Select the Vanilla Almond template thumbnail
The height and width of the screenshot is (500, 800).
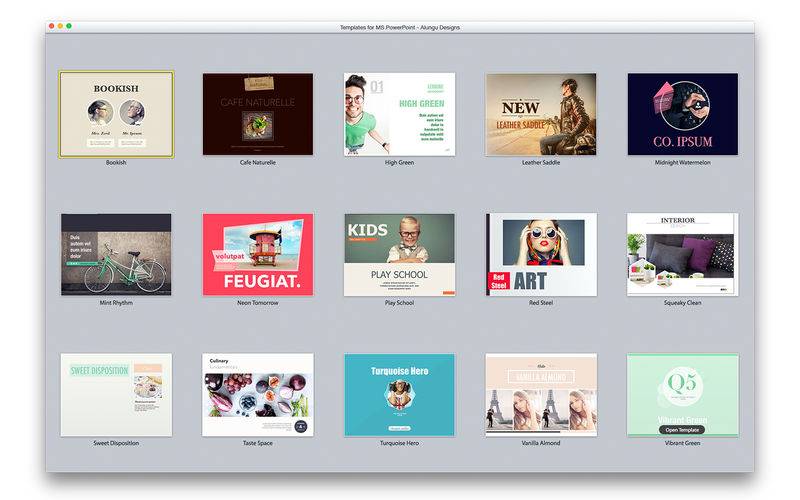[541, 394]
